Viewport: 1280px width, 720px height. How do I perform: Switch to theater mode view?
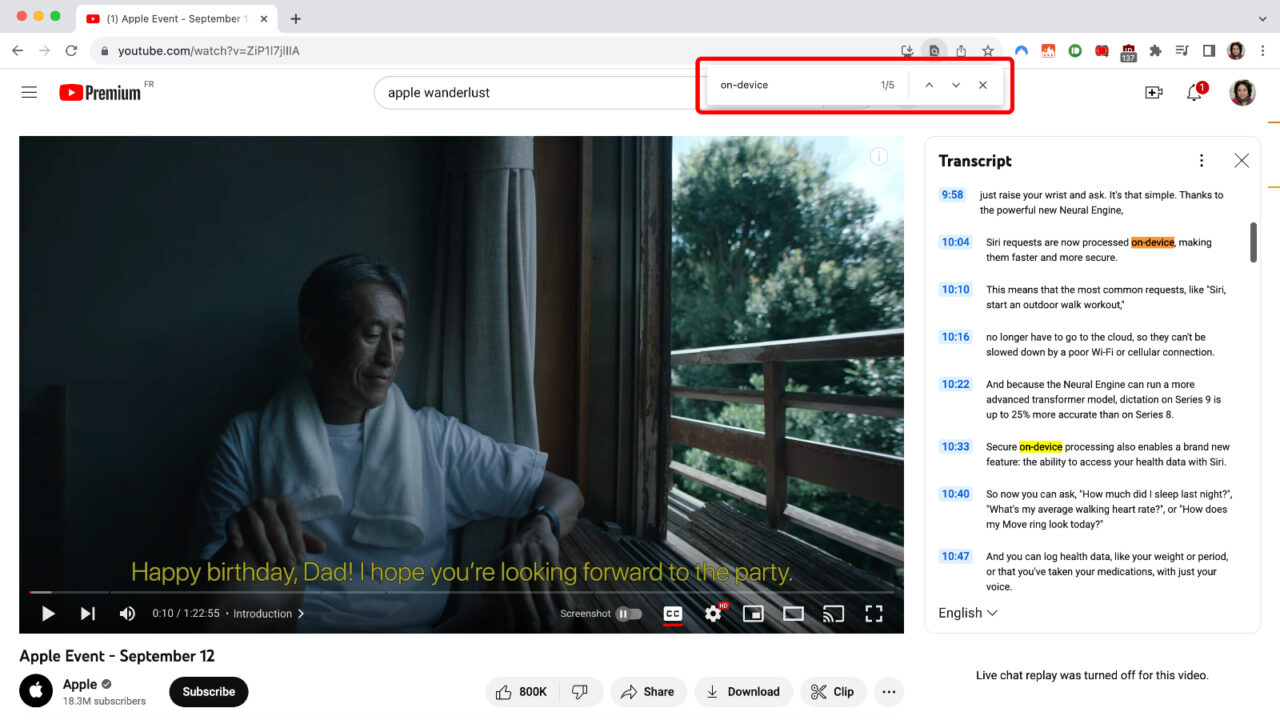793,614
